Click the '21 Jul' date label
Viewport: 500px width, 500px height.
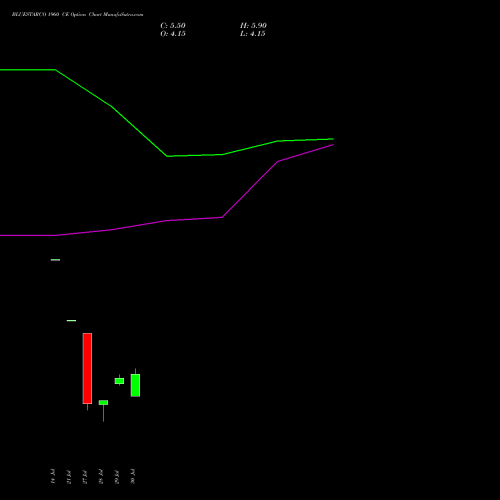(69, 476)
